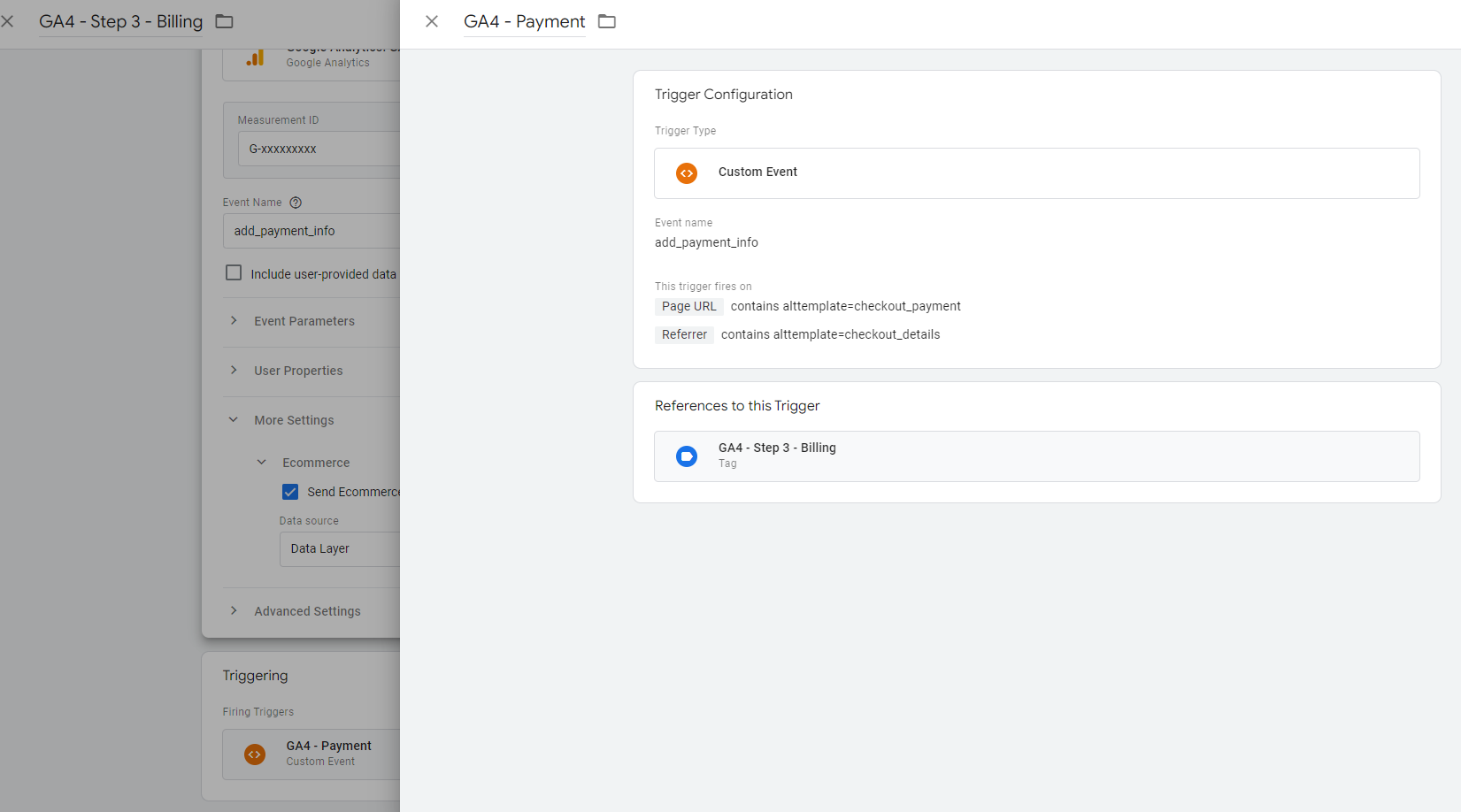Click the add_payment_info event name in trigger panel
The height and width of the screenshot is (812, 1461).
(706, 242)
